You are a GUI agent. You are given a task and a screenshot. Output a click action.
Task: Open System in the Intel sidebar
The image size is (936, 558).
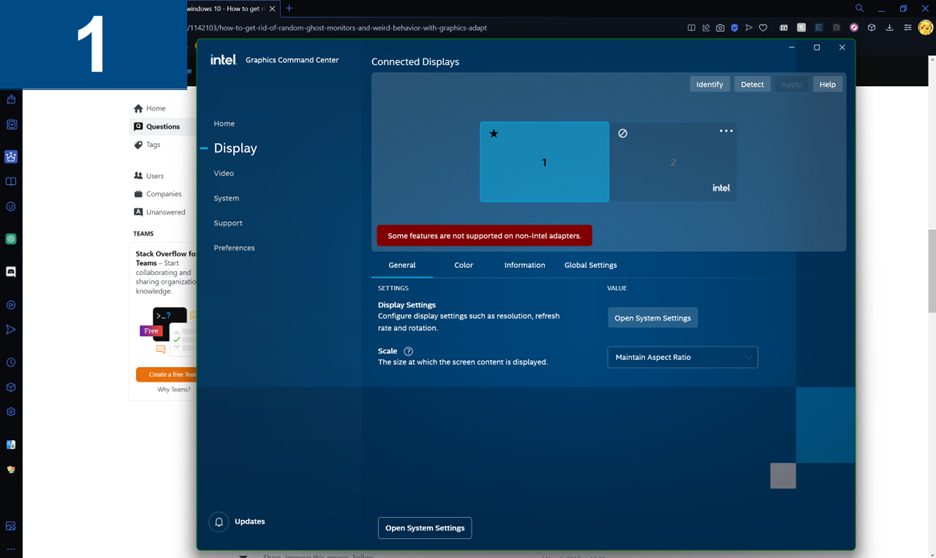pyautogui.click(x=226, y=198)
